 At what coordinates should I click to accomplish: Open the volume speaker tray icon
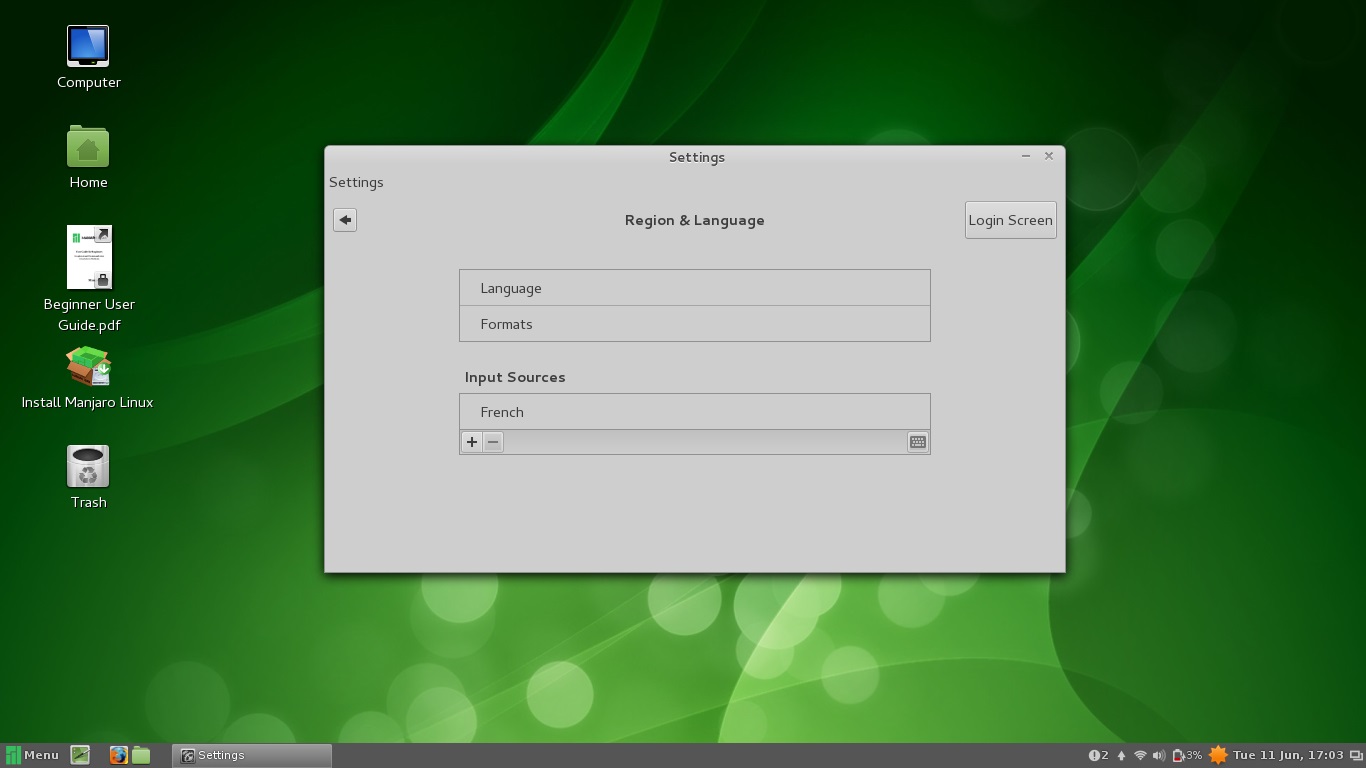pos(1158,755)
